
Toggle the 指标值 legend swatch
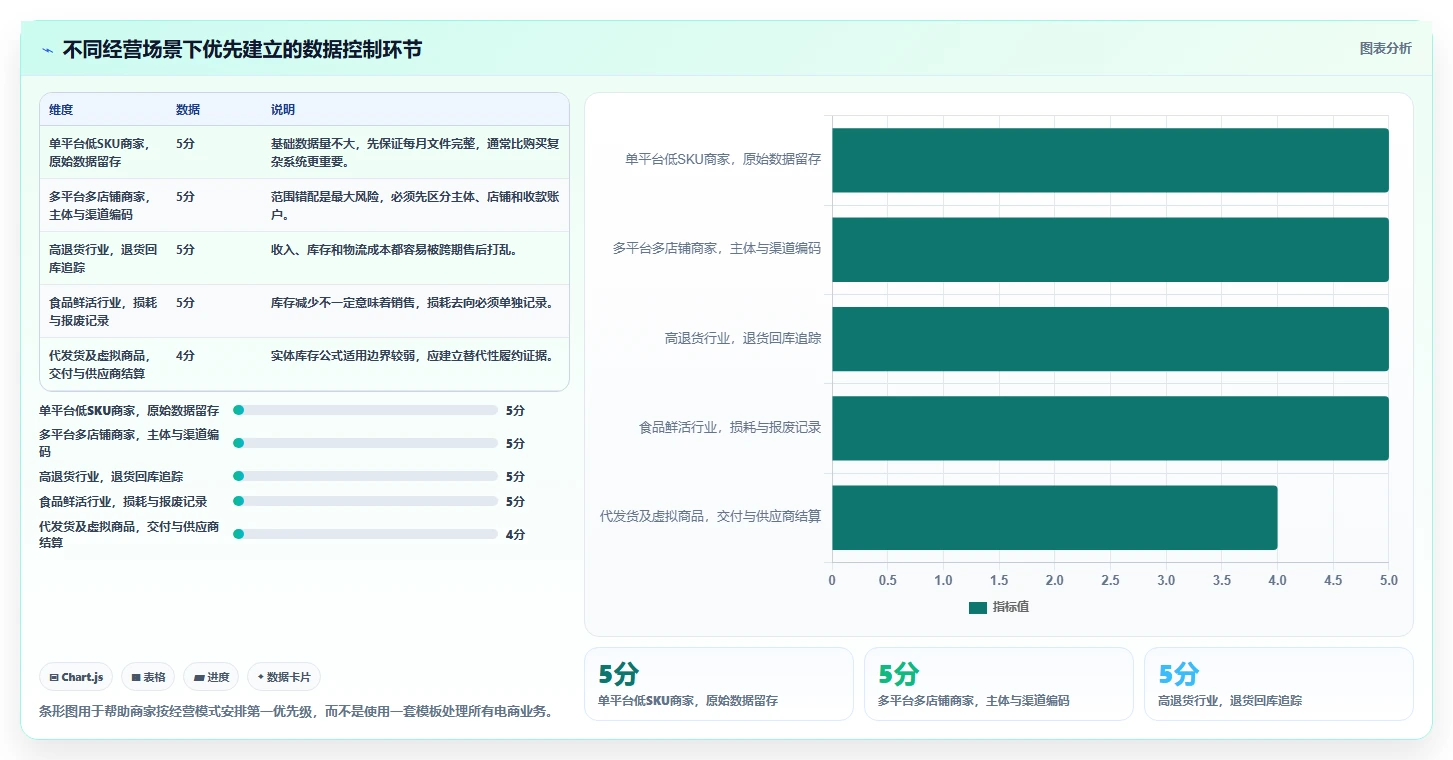(x=977, y=608)
